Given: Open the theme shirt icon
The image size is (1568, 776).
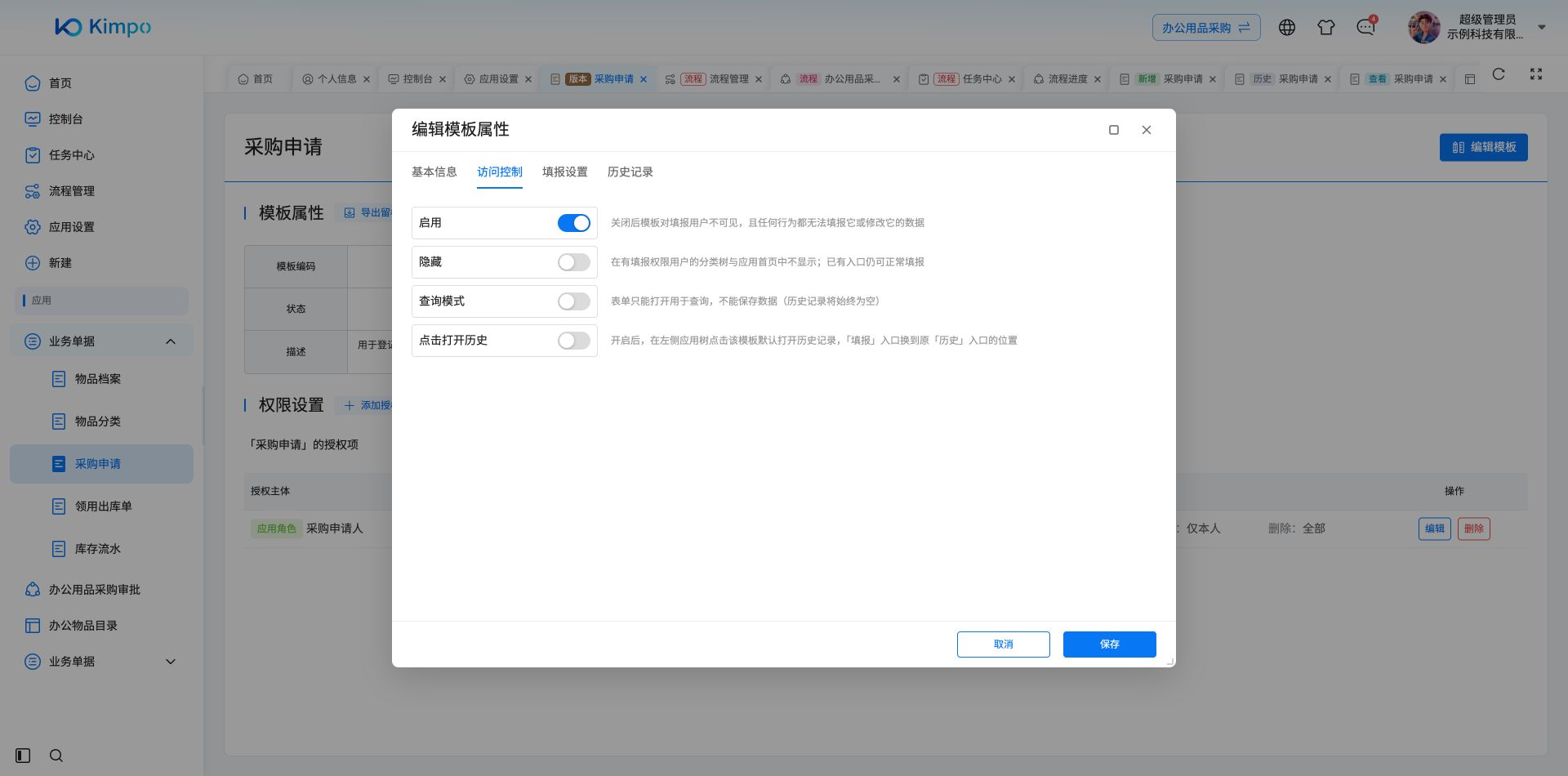Looking at the screenshot, I should 1326,28.
